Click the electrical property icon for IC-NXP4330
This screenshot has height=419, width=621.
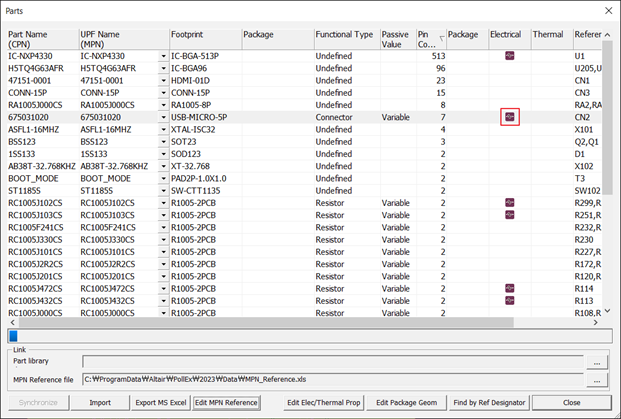click(510, 56)
